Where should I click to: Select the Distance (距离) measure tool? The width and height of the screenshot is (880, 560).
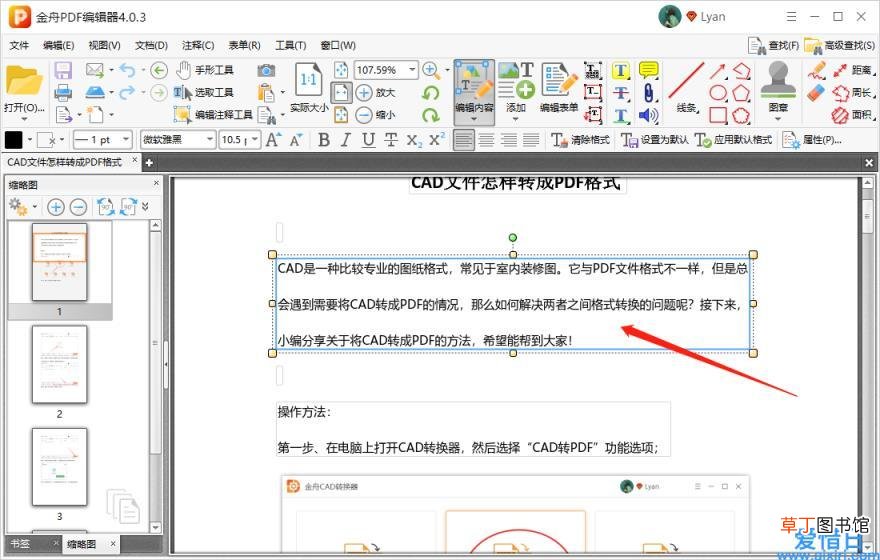click(x=852, y=70)
